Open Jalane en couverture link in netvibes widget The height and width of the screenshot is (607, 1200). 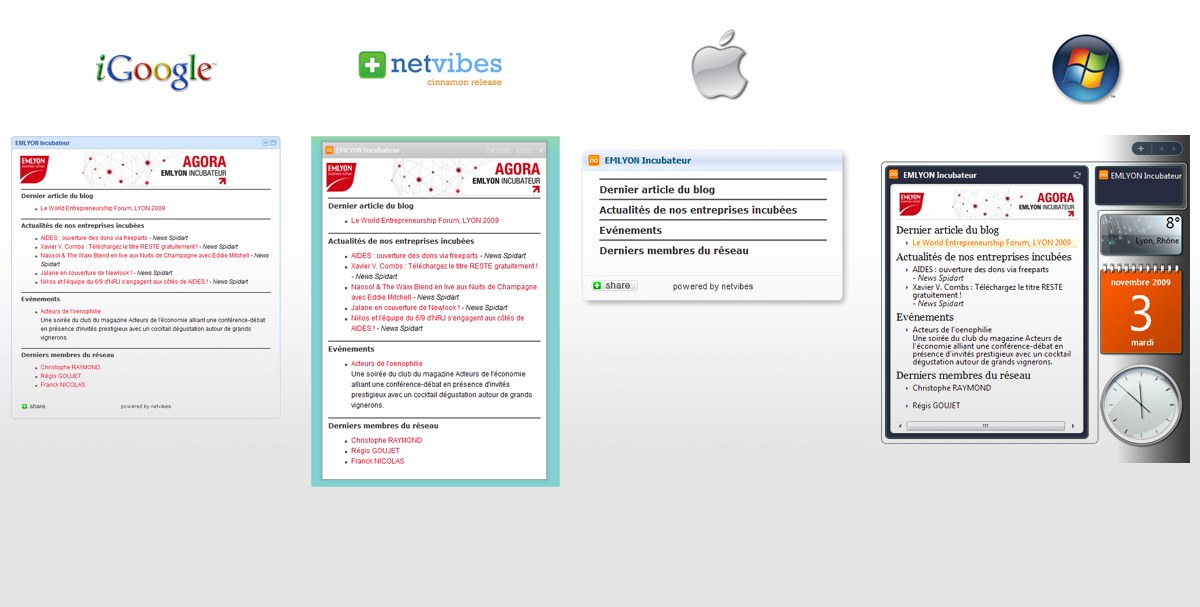click(406, 308)
